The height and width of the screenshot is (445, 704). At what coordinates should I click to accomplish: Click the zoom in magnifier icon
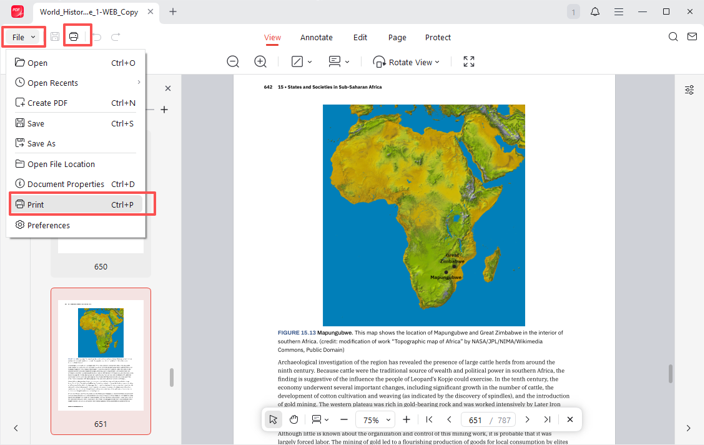(260, 62)
